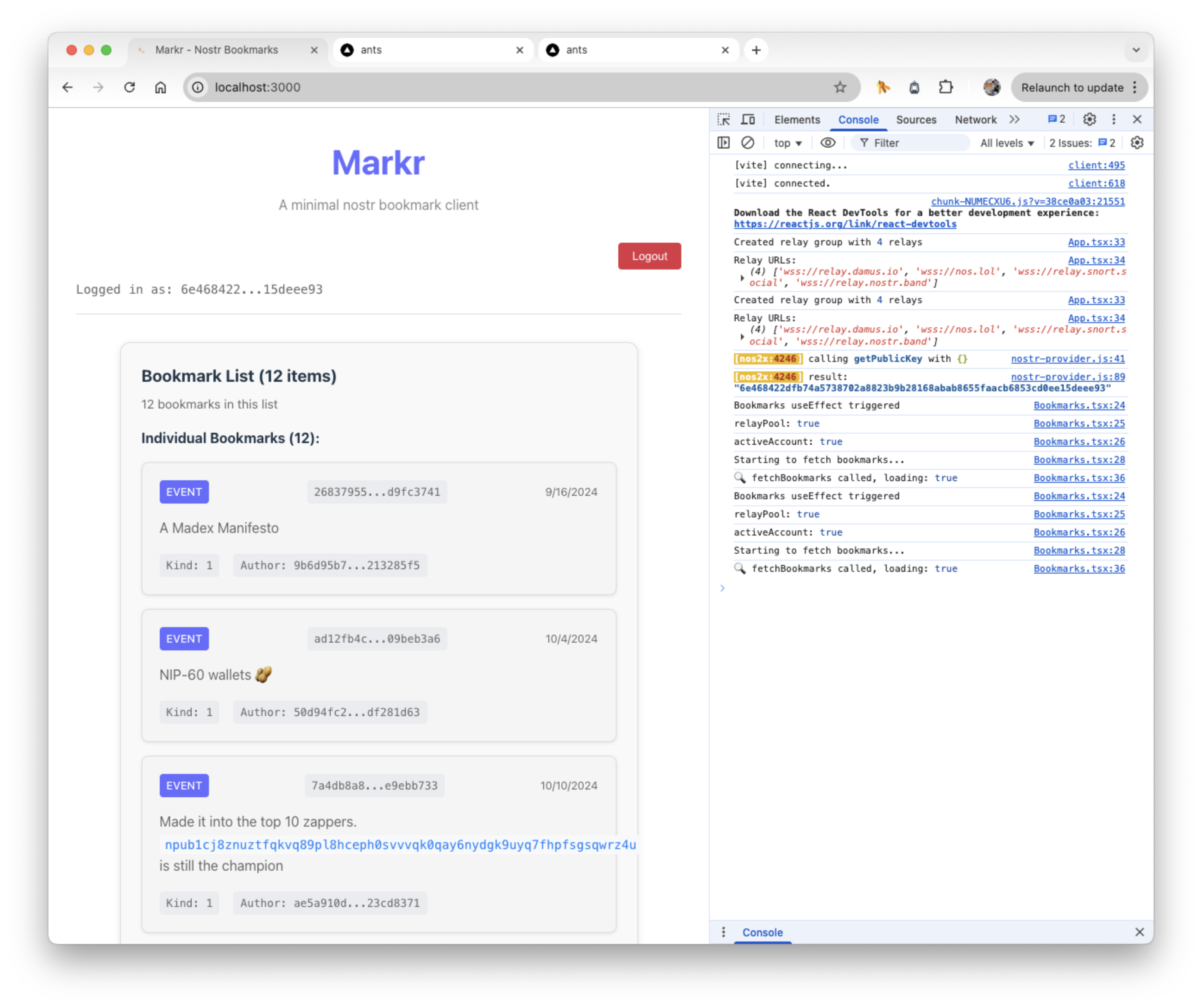
Task: Open the All levels dropdown
Action: (1007, 143)
